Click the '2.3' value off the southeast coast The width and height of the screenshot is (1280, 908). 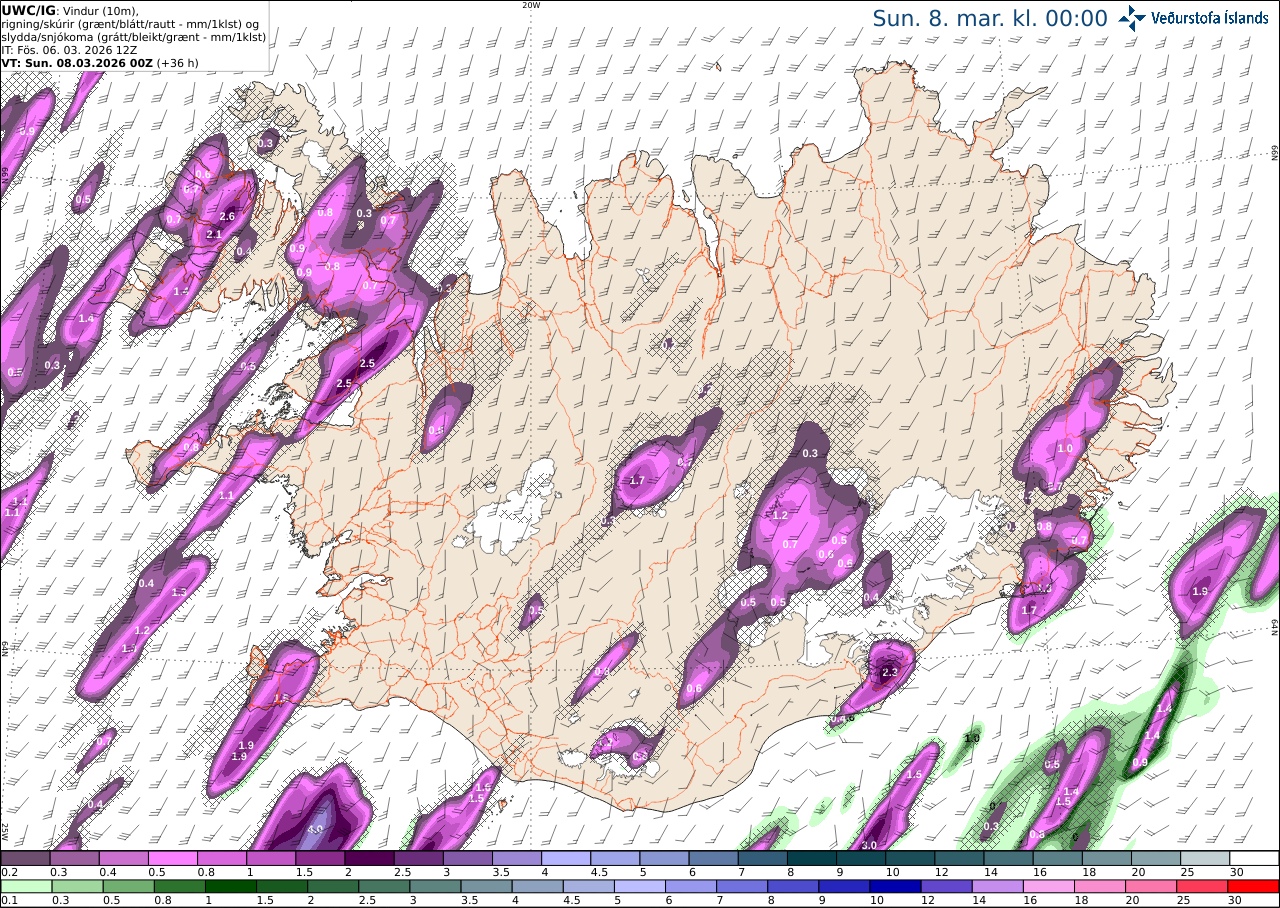tap(890, 673)
